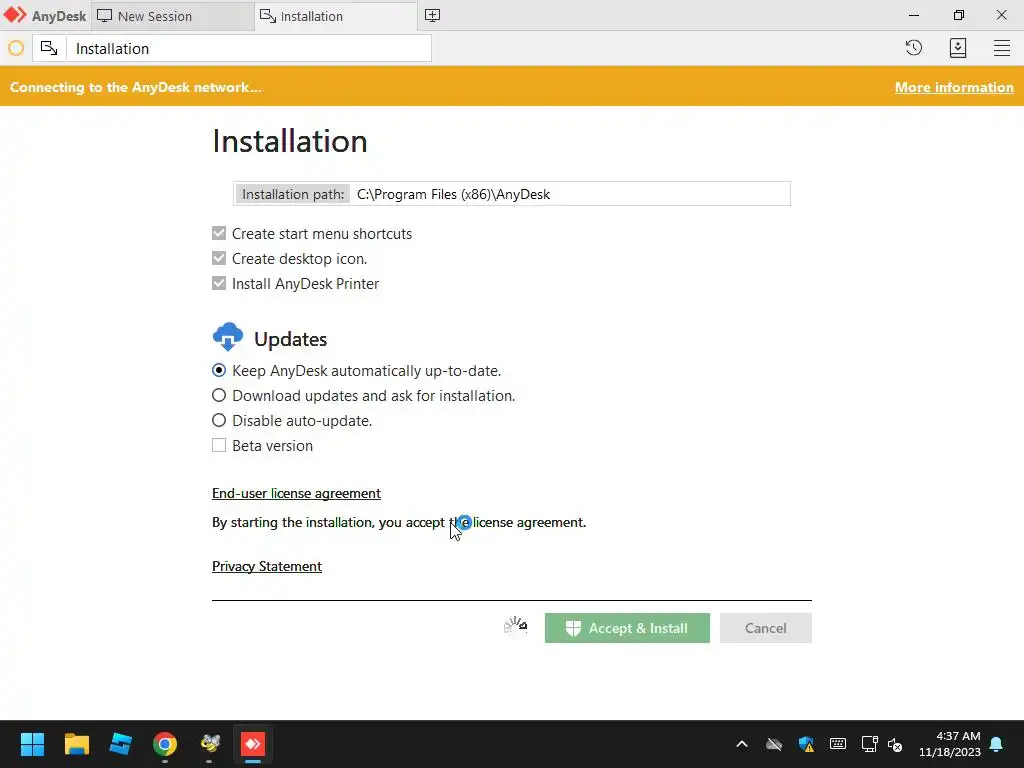This screenshot has height=768, width=1024.
Task: Open the notifications bell icon
Action: tap(997, 744)
